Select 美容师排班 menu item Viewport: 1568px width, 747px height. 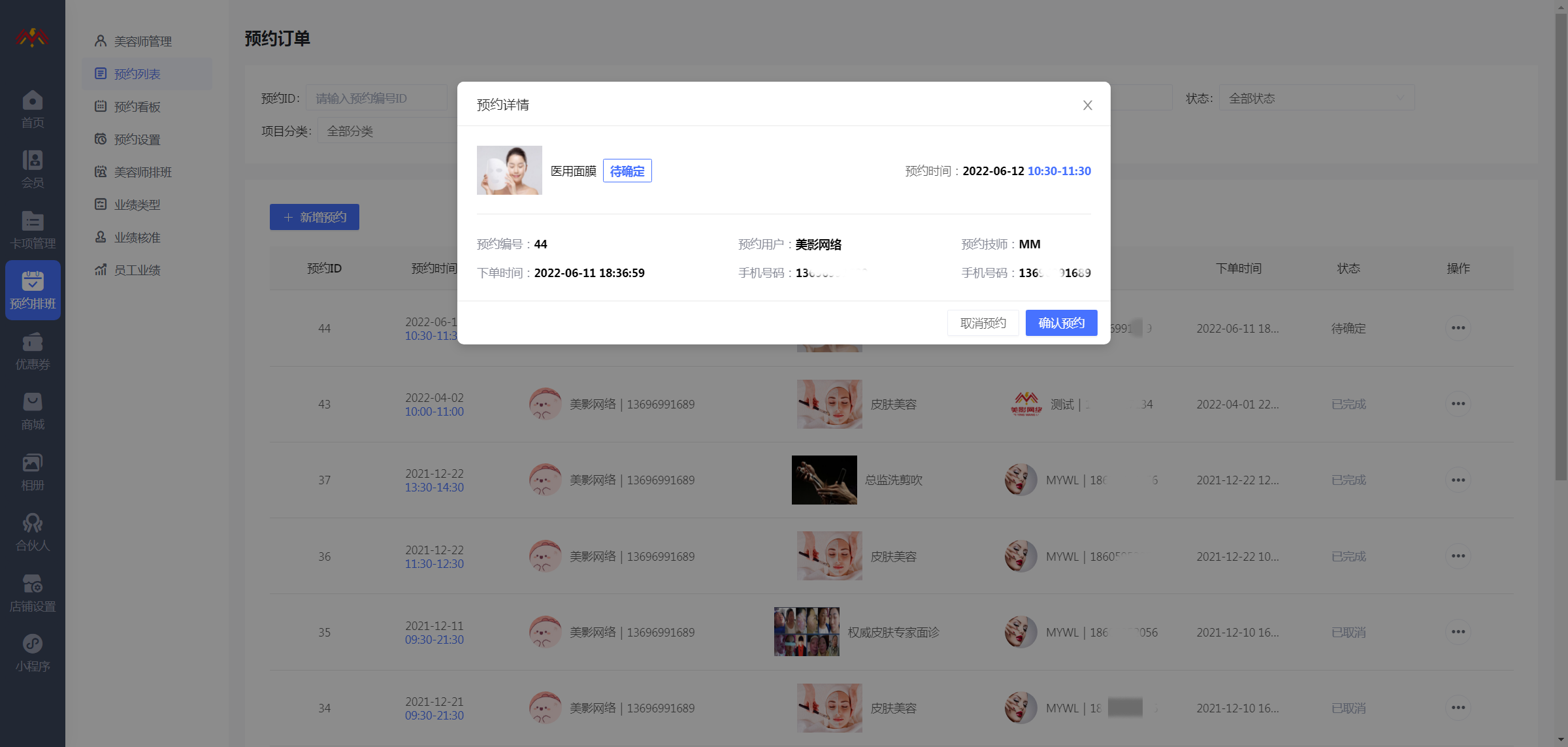(x=142, y=172)
